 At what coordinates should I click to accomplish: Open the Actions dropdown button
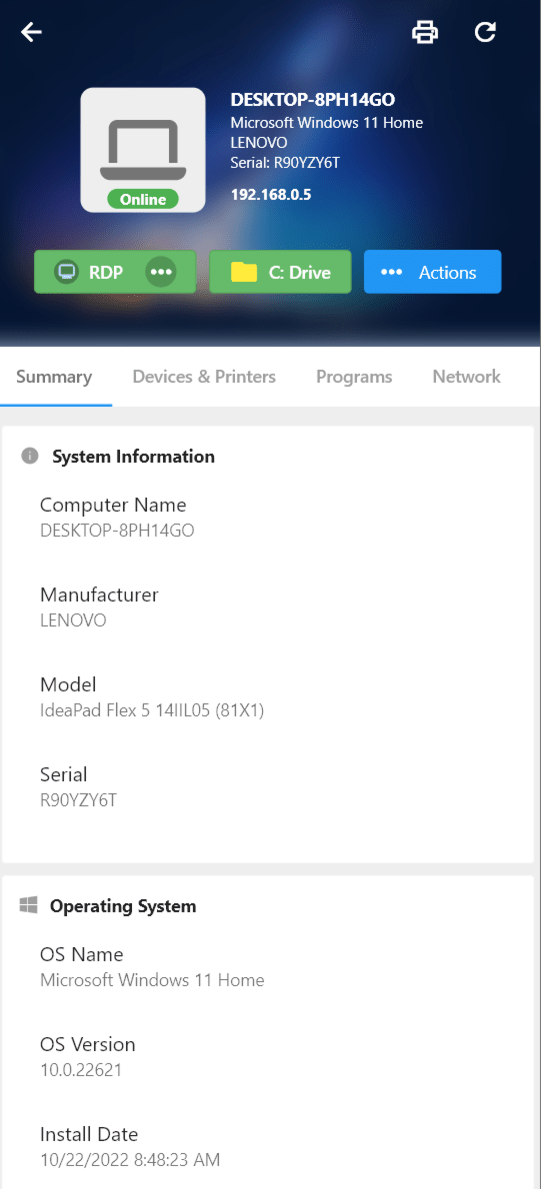point(432,271)
